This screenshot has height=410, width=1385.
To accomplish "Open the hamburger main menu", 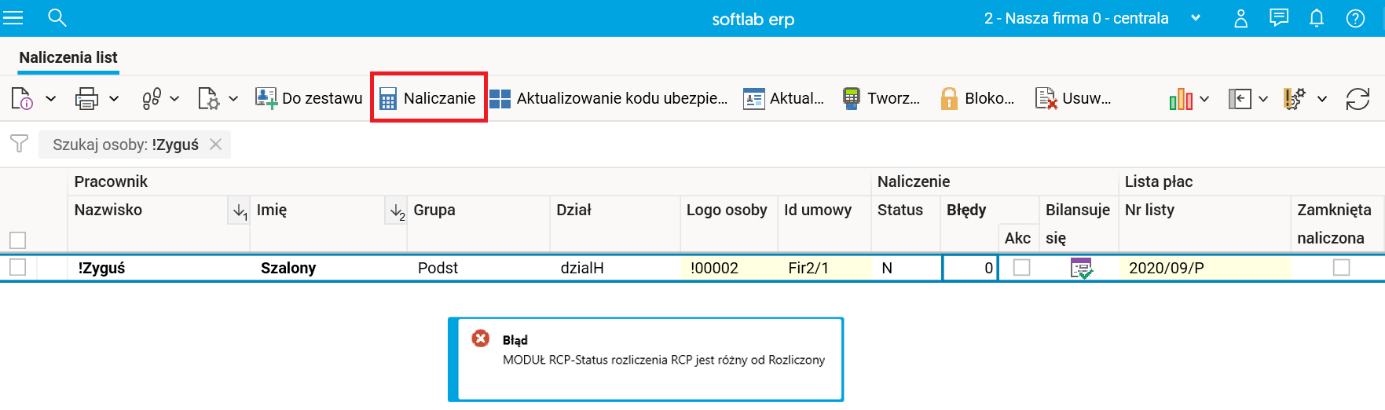I will pyautogui.click(x=14, y=17).
